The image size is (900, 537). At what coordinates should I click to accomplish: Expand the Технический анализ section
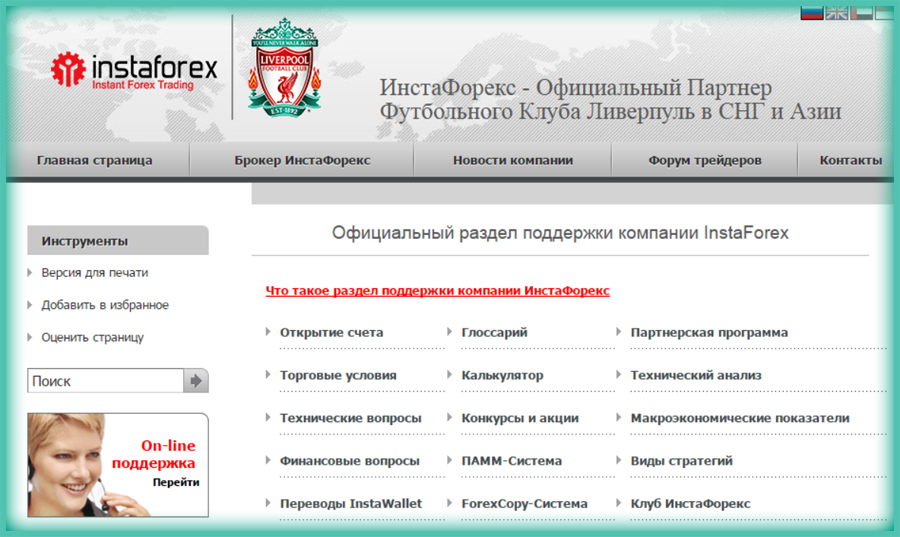[x=696, y=376]
